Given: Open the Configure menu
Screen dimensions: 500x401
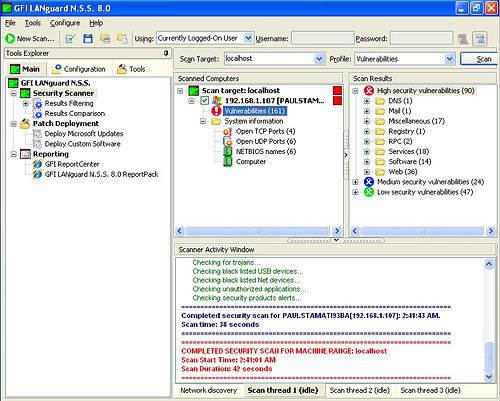Looking at the screenshot, I should (x=65, y=23).
